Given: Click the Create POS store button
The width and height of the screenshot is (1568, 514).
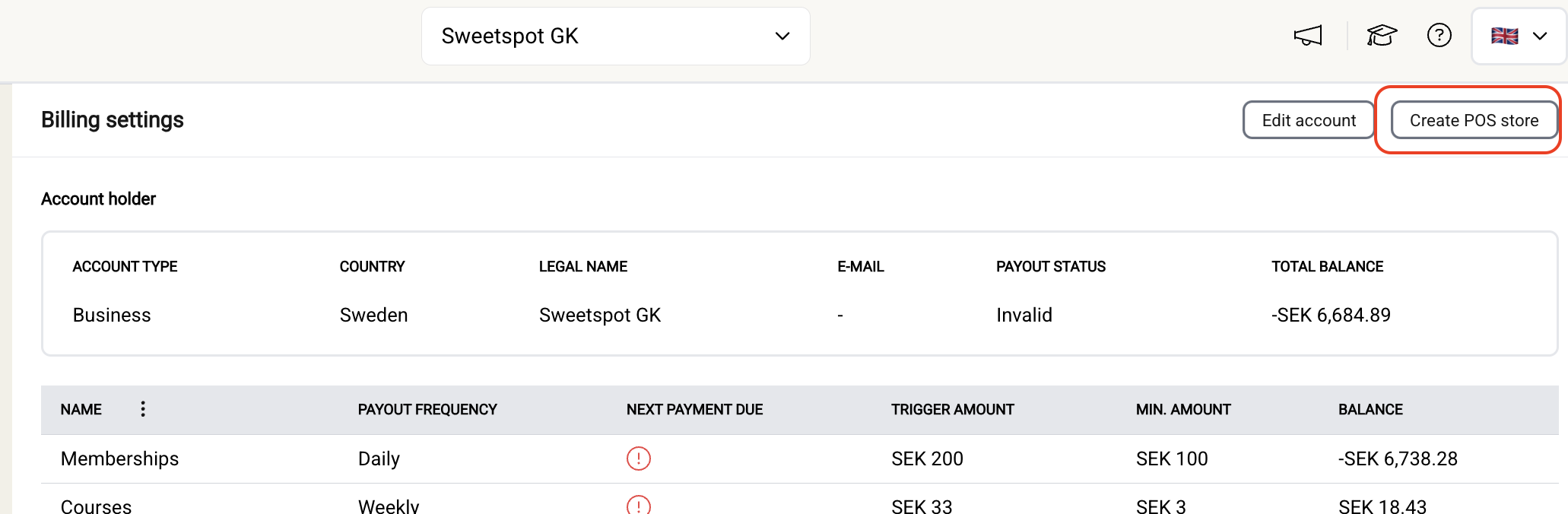Looking at the screenshot, I should click(1473, 120).
